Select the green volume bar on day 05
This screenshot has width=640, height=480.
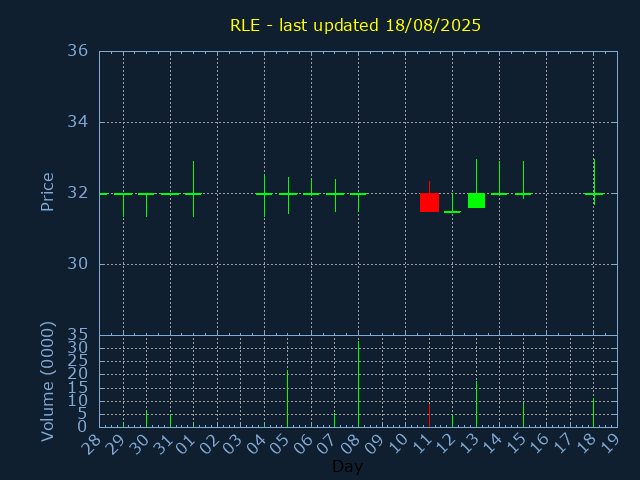[x=287, y=399]
